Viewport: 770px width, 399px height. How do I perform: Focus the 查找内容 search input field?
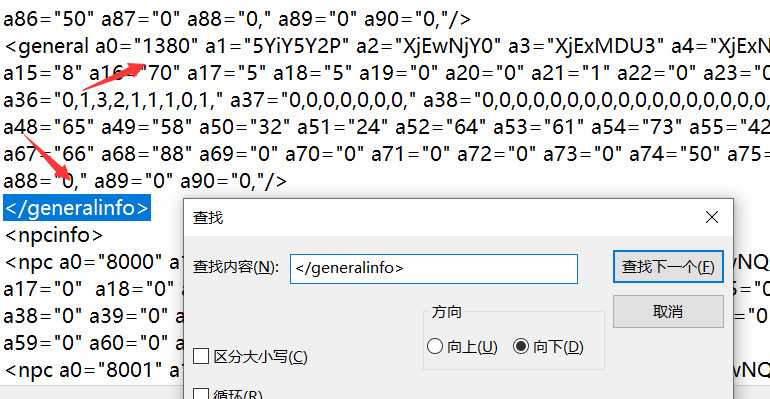point(434,268)
